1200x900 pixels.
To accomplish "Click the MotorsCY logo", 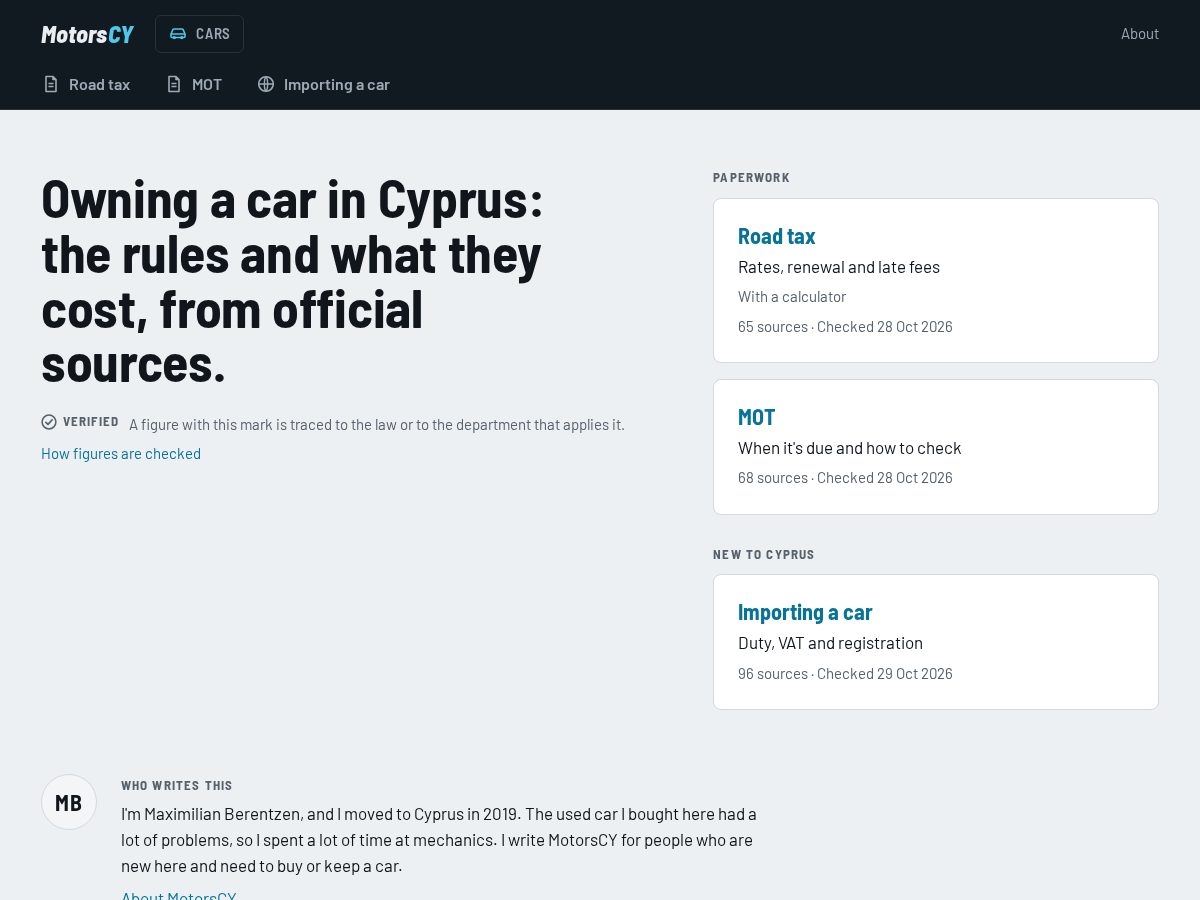I will pyautogui.click(x=87, y=34).
